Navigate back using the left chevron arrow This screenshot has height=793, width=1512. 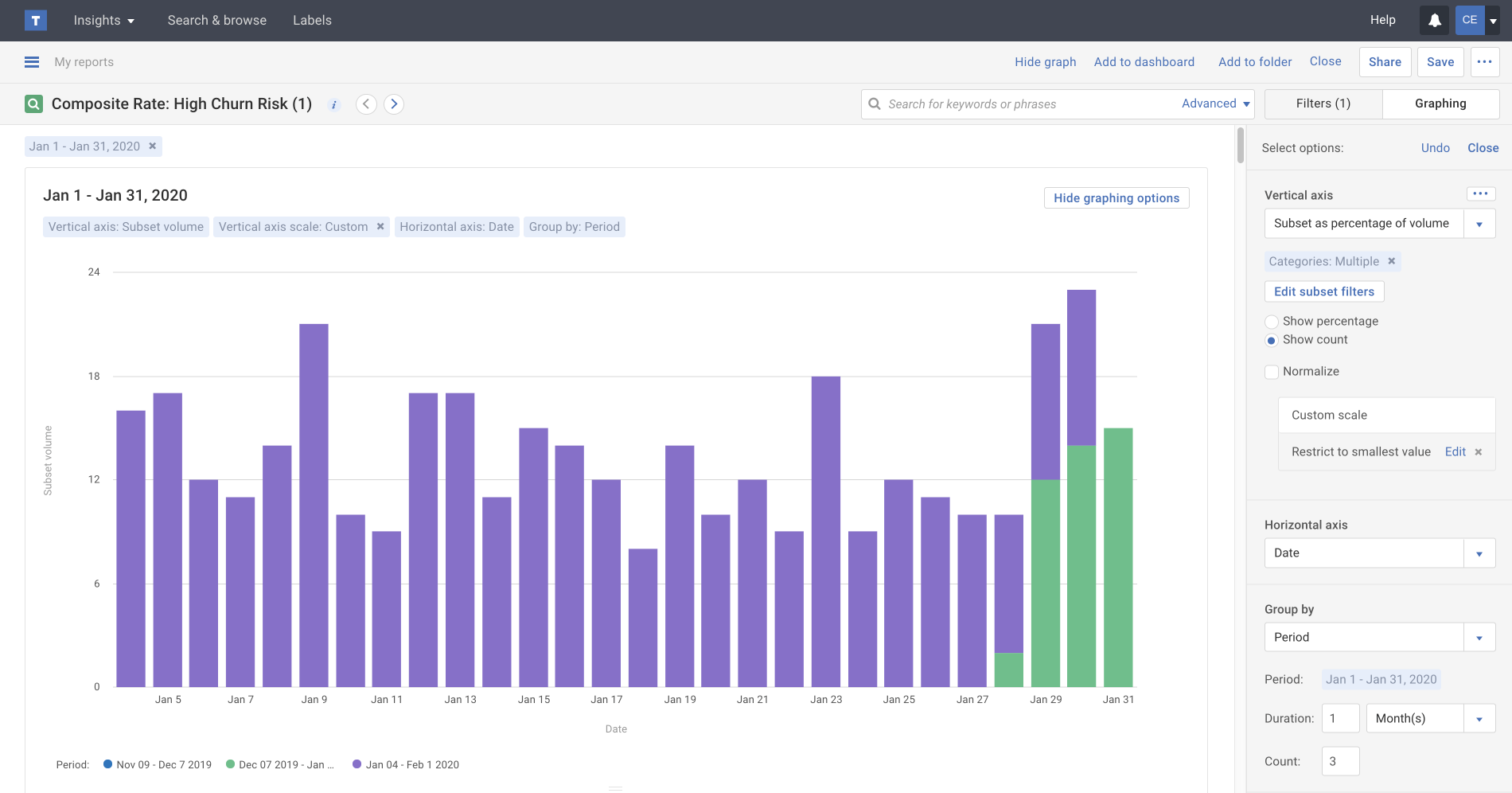(366, 104)
